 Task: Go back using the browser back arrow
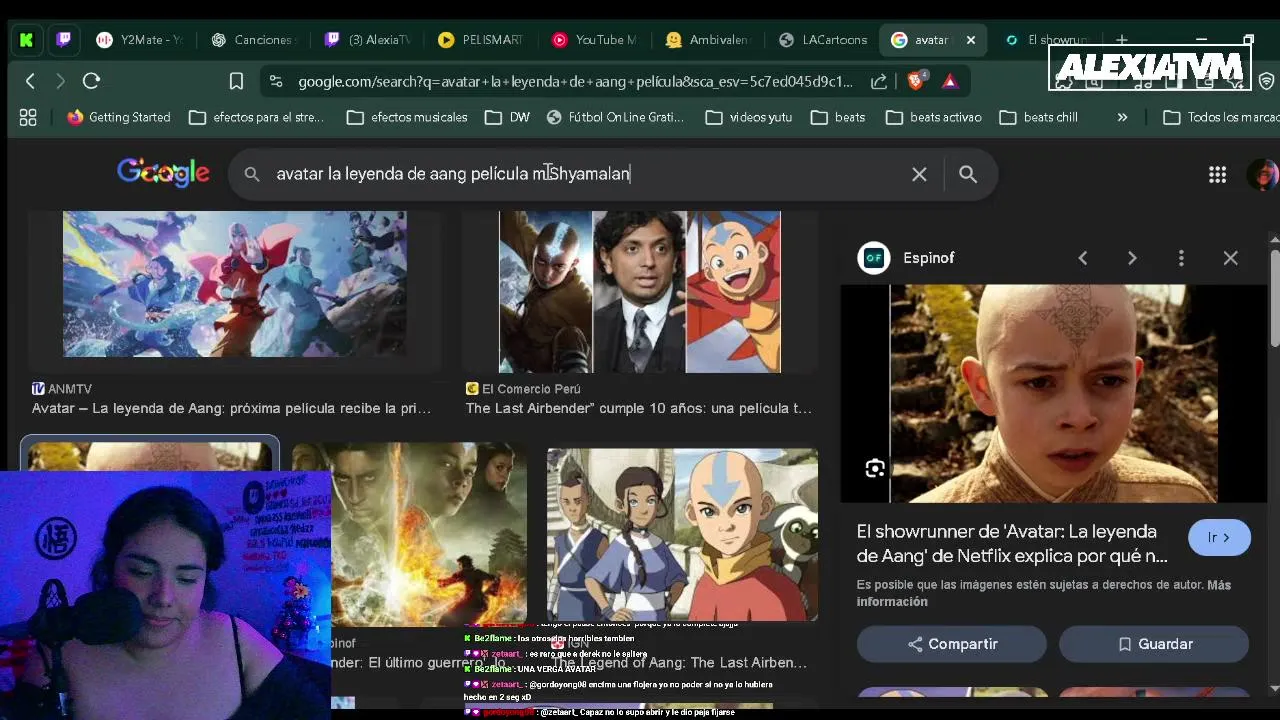tap(30, 81)
